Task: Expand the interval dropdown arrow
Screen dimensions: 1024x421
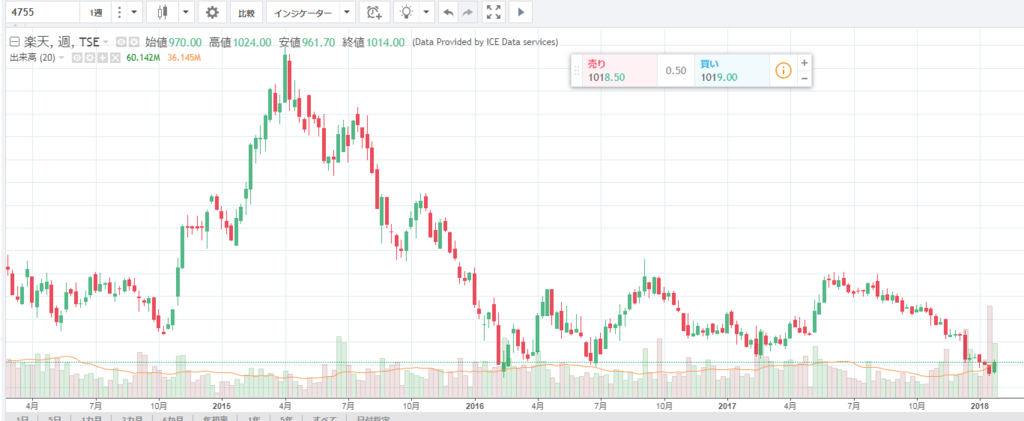Action: tap(134, 12)
